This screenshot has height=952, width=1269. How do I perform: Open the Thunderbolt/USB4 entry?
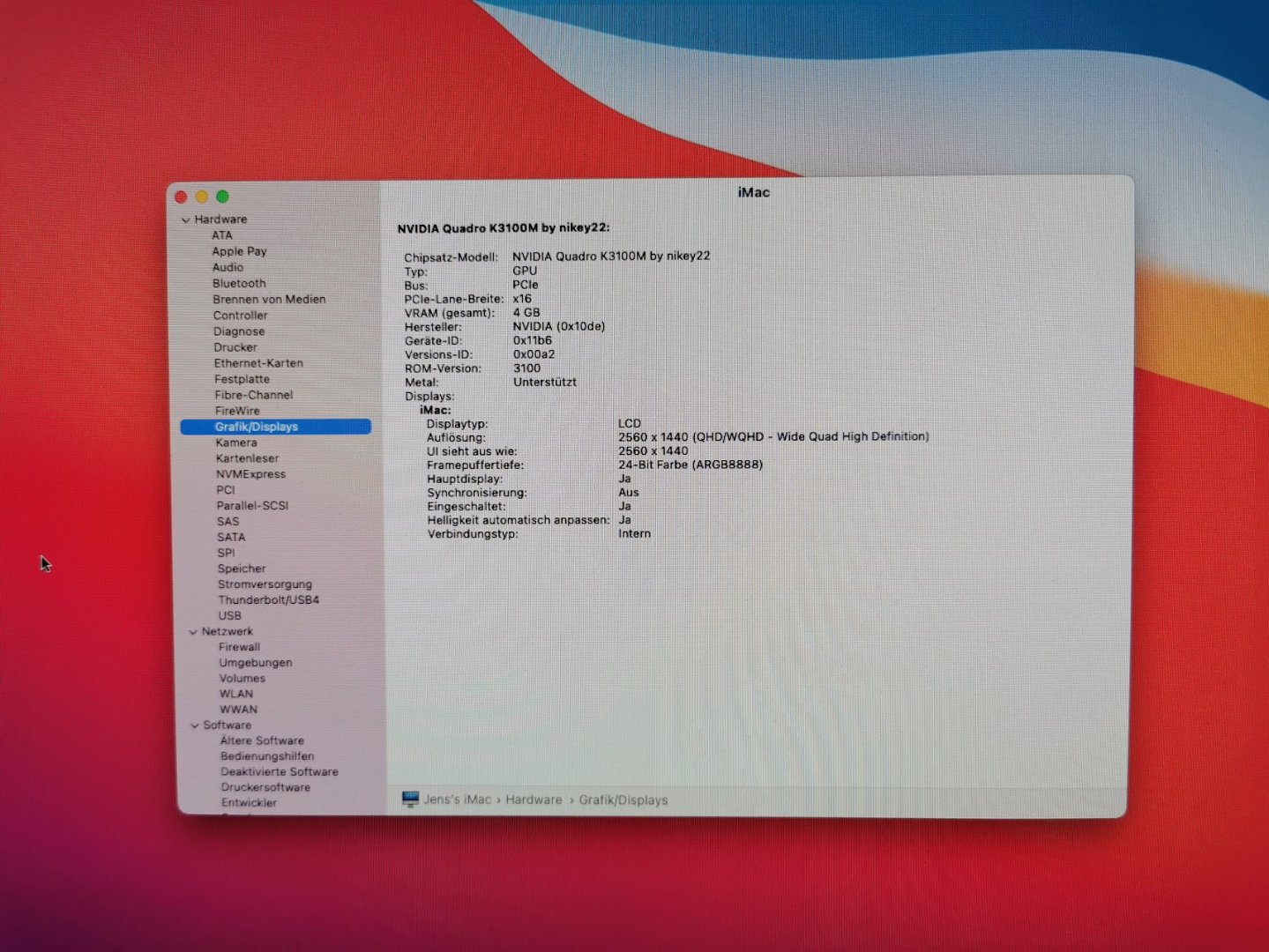269,600
